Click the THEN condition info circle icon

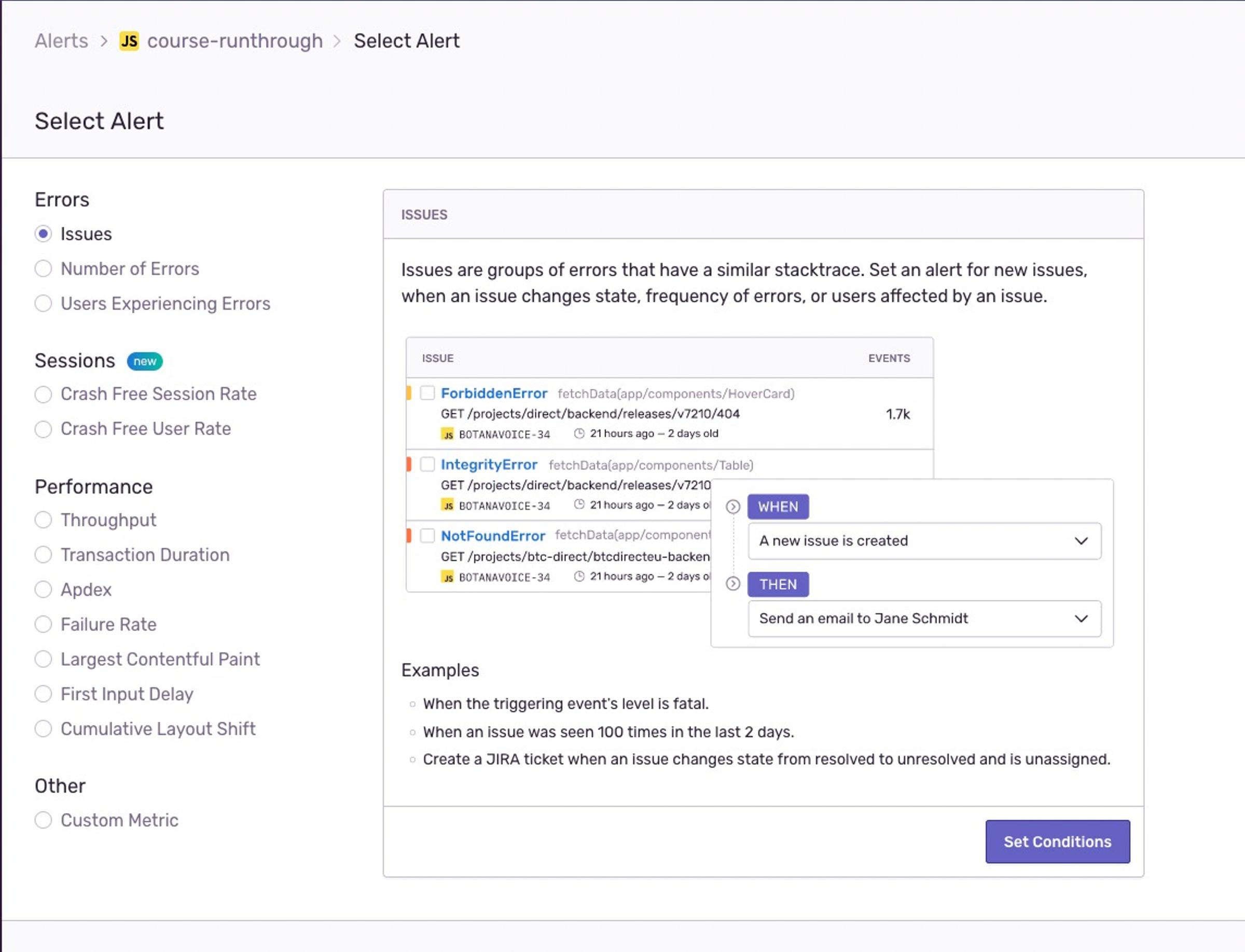click(x=732, y=583)
